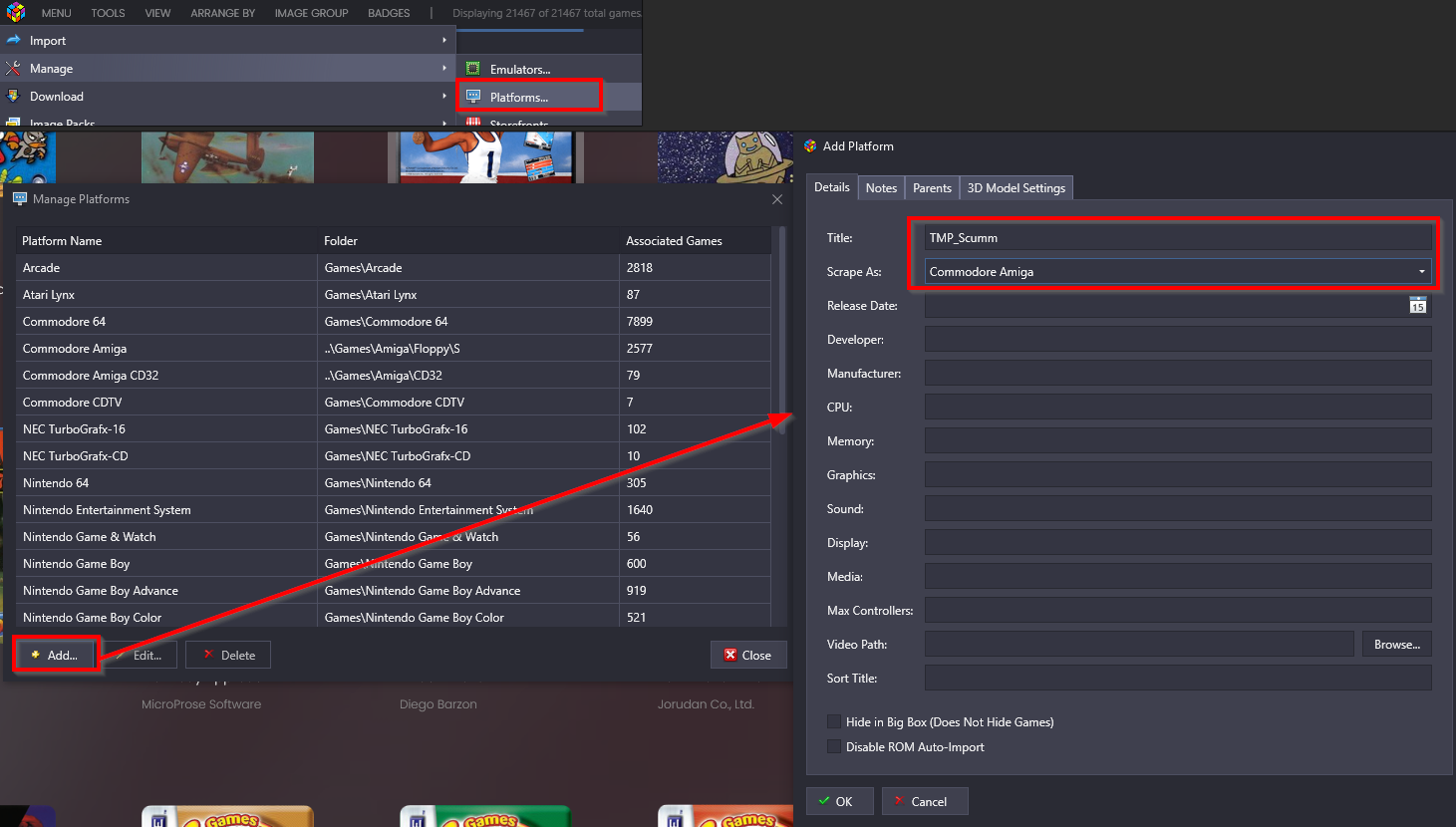The height and width of the screenshot is (827, 1456).
Task: Enable Hide in Big Box checkbox
Action: pos(834,721)
